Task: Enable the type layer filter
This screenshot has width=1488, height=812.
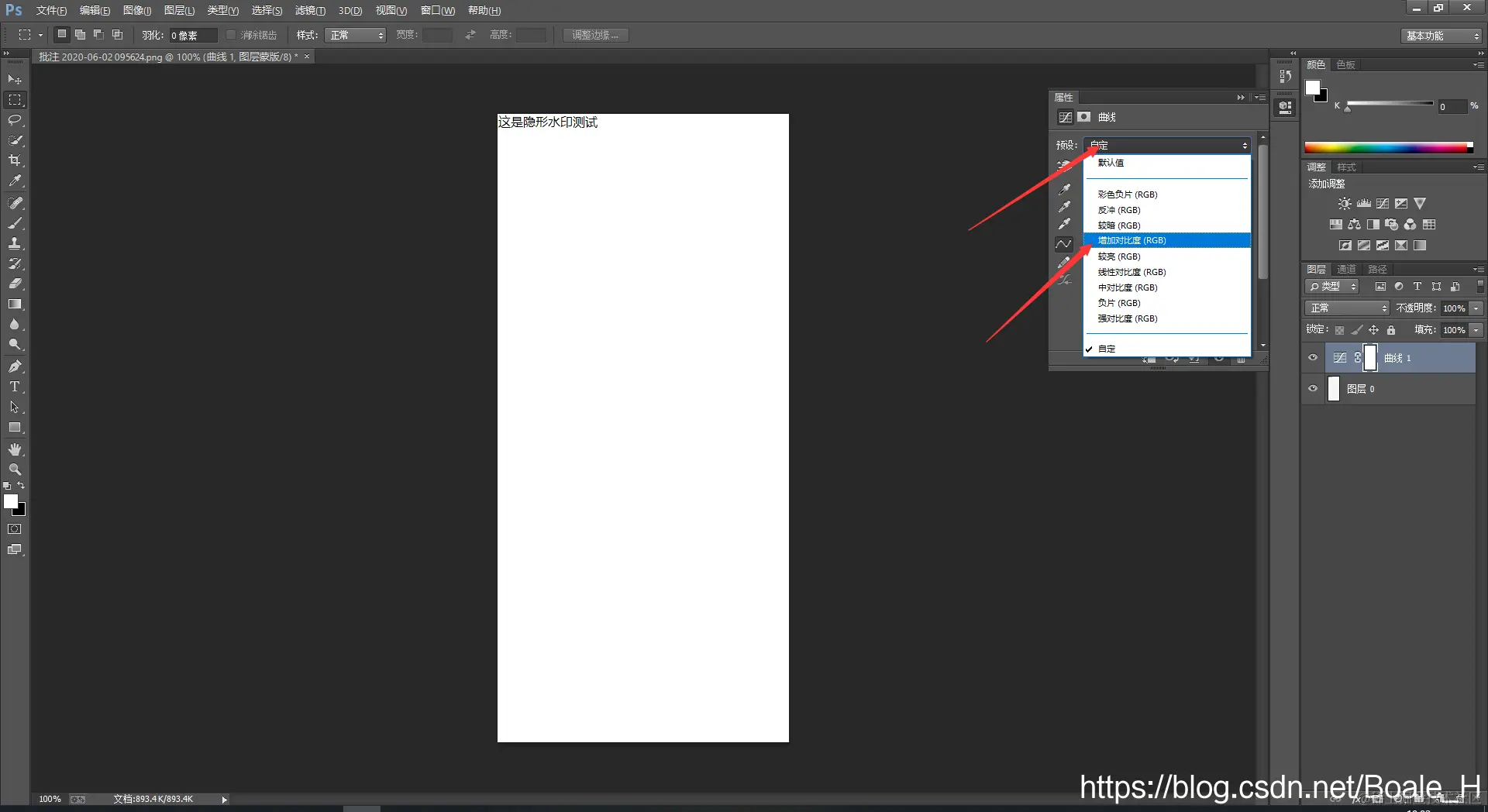Action: point(1417,287)
